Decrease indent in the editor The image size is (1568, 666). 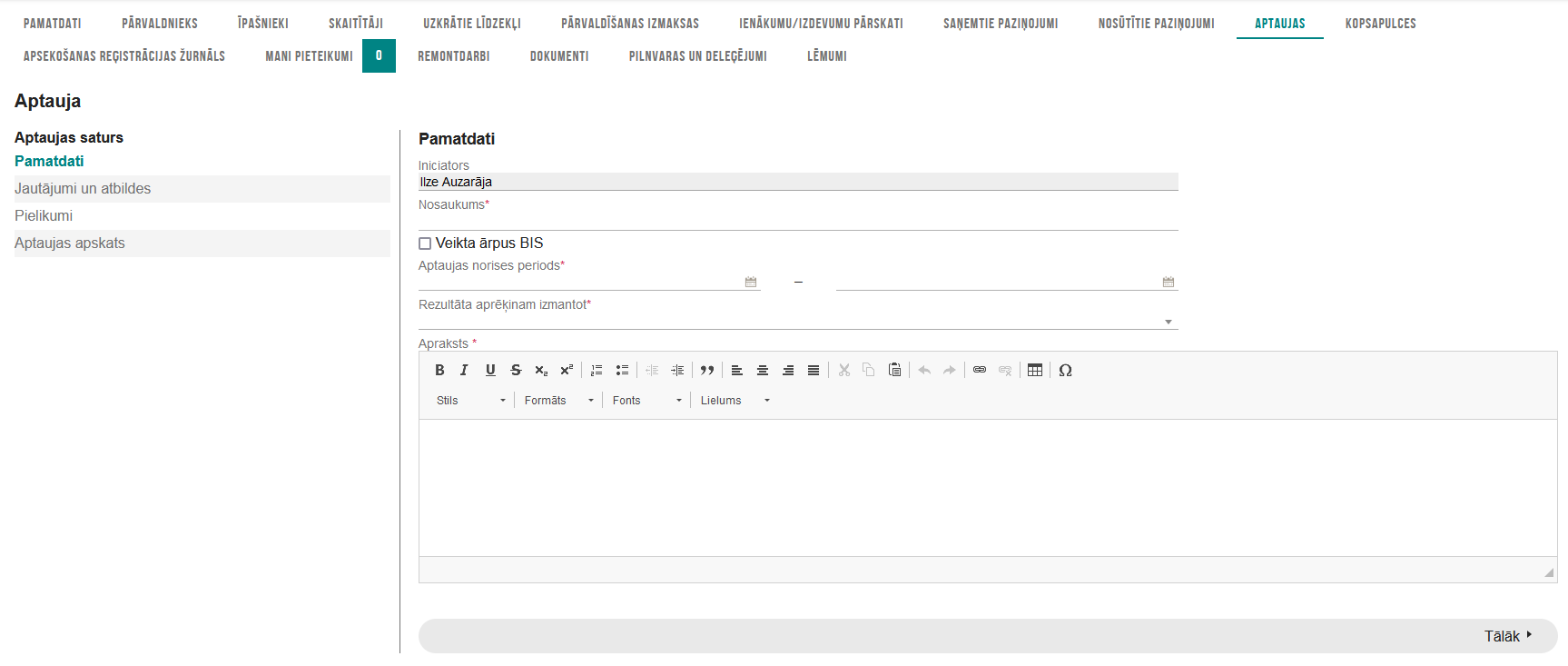[x=652, y=370]
